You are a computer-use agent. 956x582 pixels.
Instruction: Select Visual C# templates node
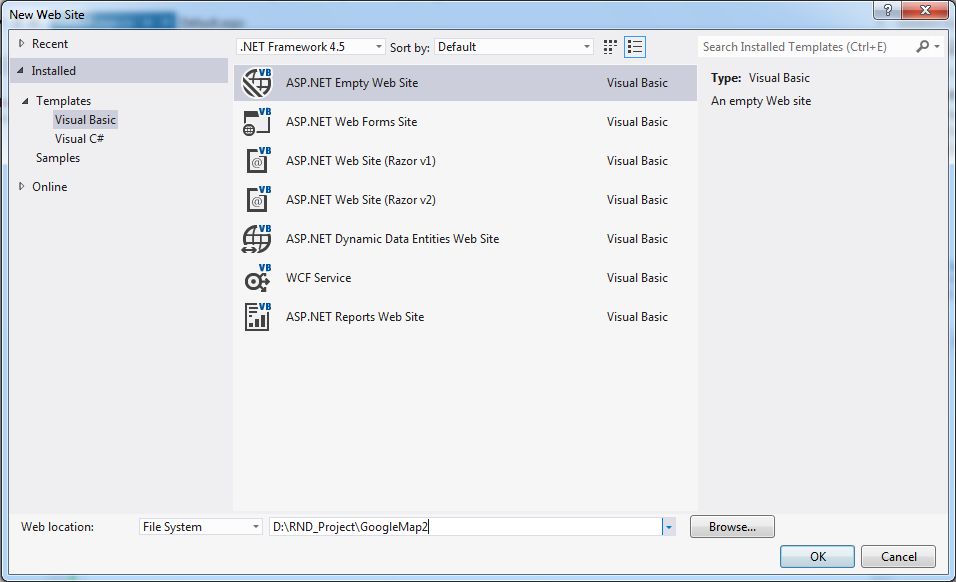click(x=79, y=139)
